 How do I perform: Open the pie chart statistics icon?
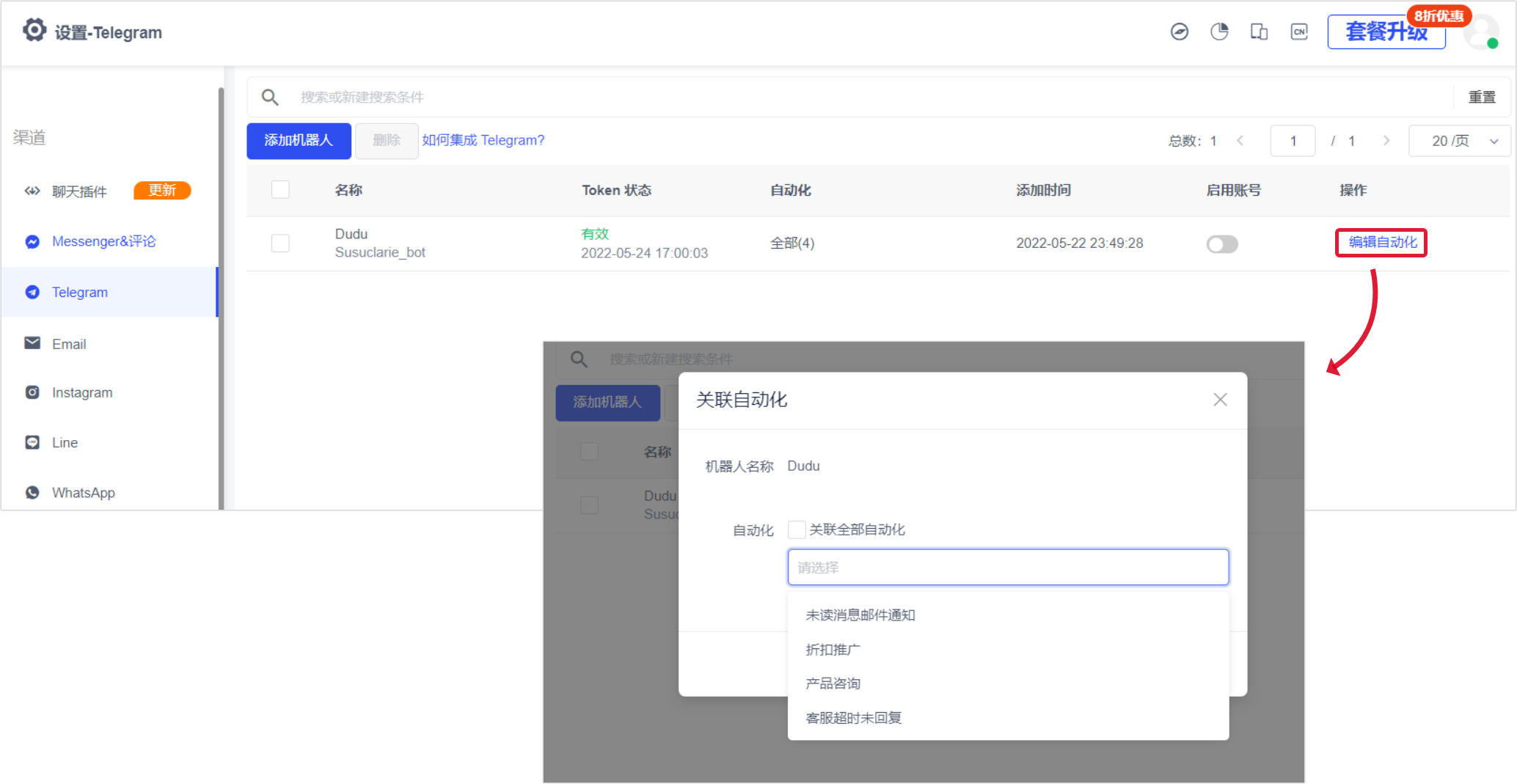tap(1219, 32)
